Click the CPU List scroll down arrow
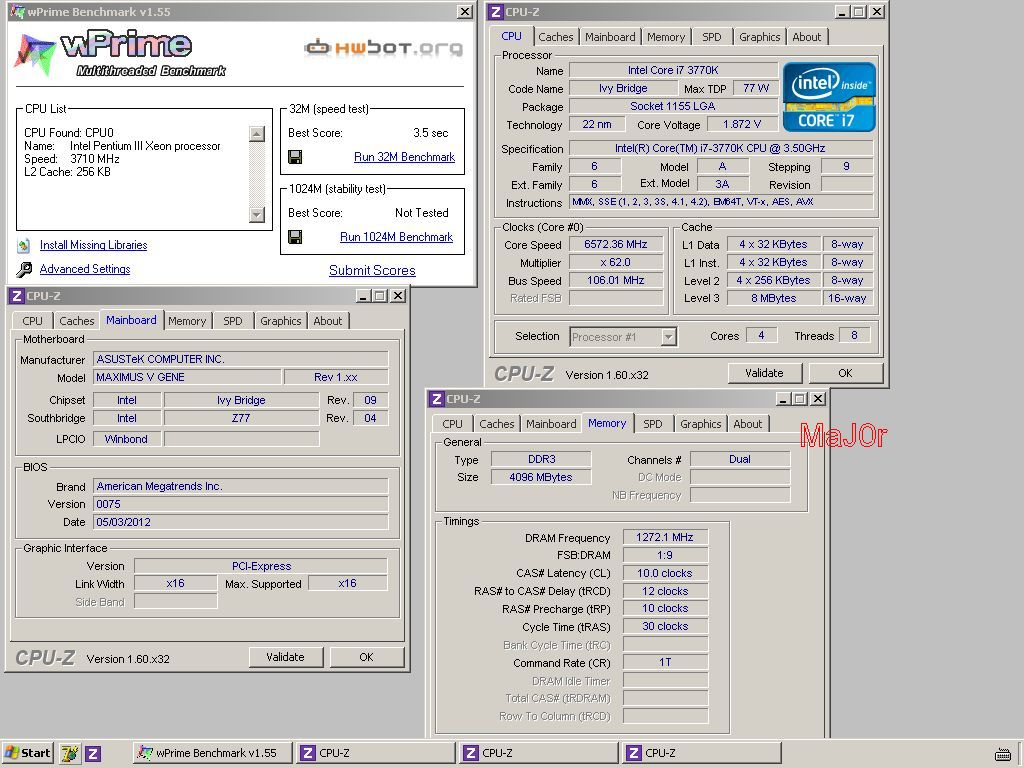The width and height of the screenshot is (1024, 768). coord(257,214)
